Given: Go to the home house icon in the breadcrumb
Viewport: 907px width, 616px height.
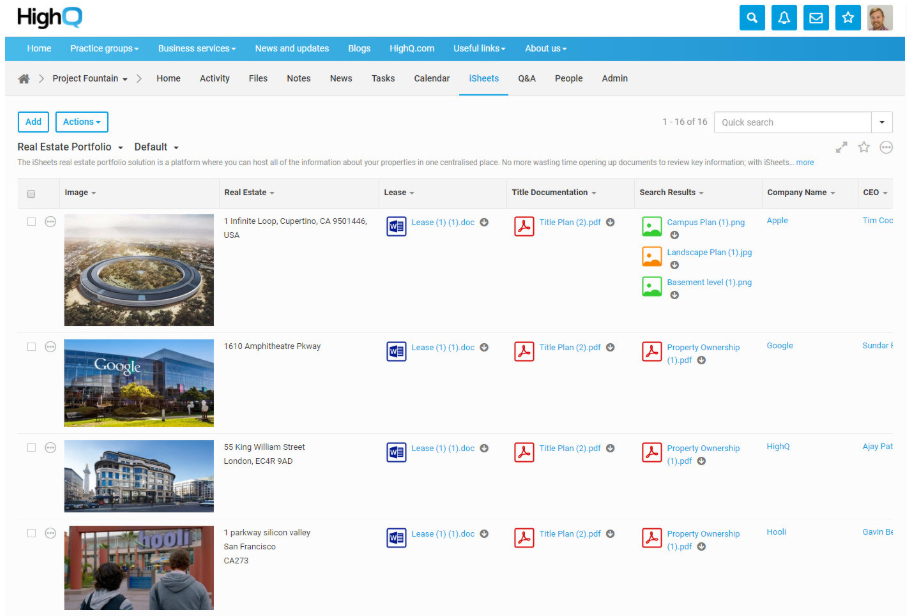Looking at the screenshot, I should point(24,79).
